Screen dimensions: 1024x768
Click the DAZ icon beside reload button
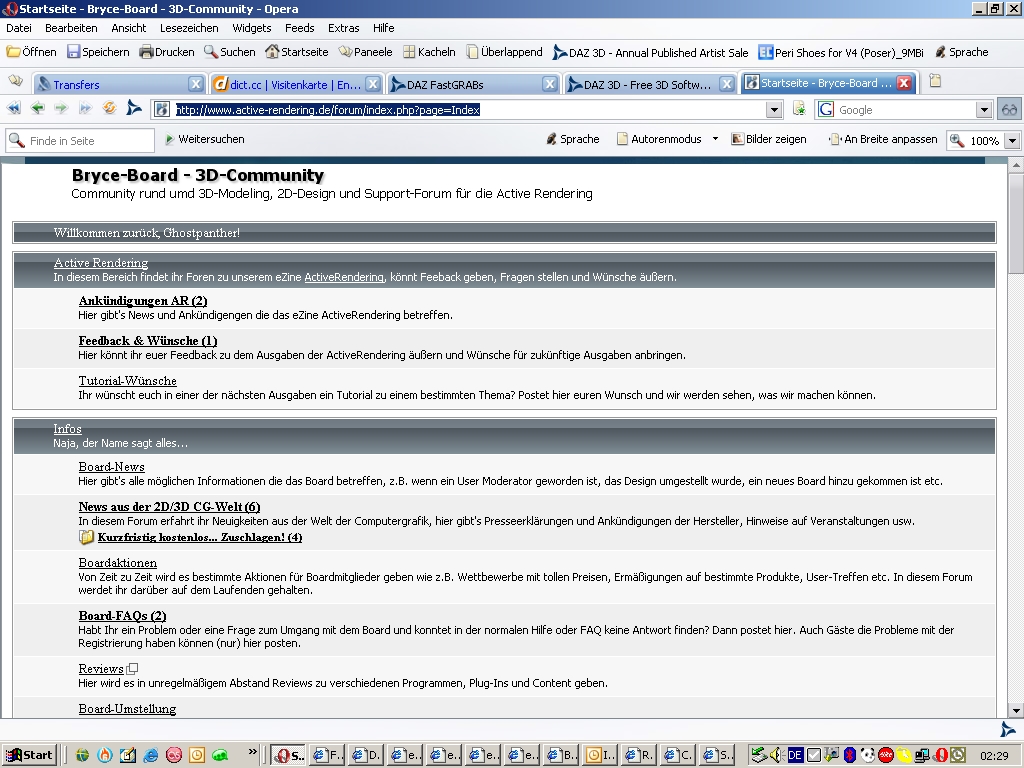click(133, 108)
